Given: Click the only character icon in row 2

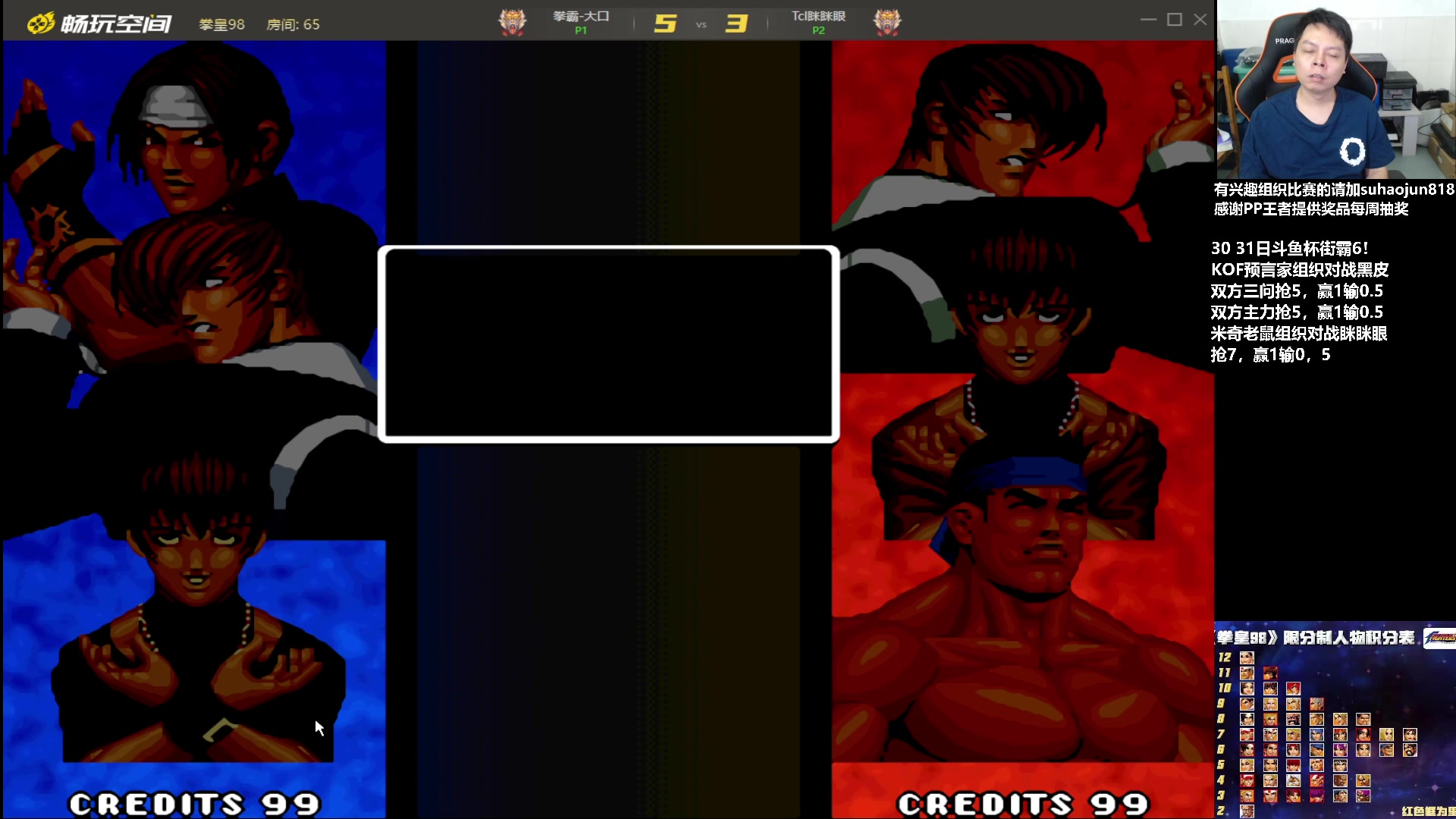Looking at the screenshot, I should click(x=1247, y=811).
